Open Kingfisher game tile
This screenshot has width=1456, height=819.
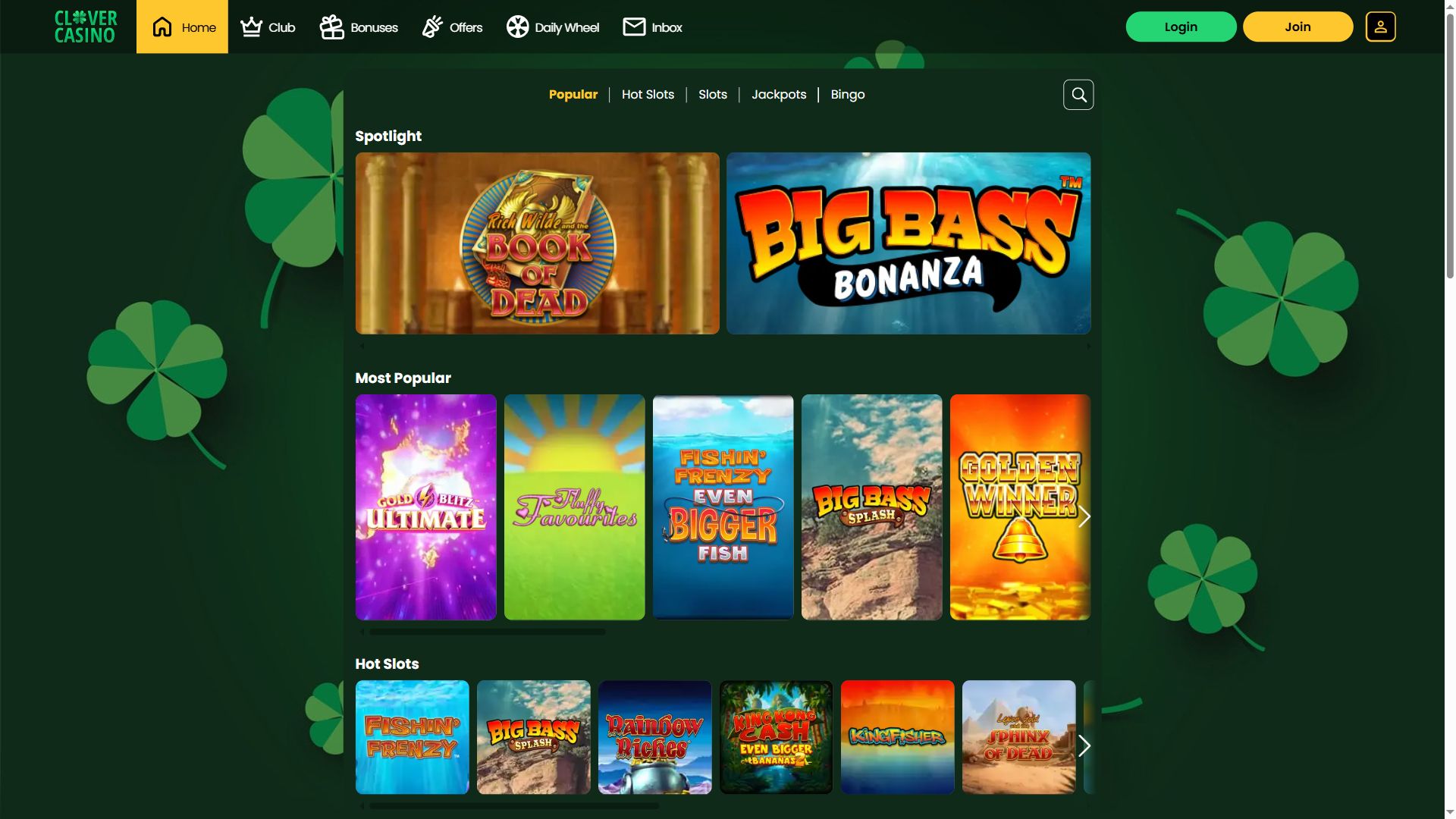tap(898, 737)
